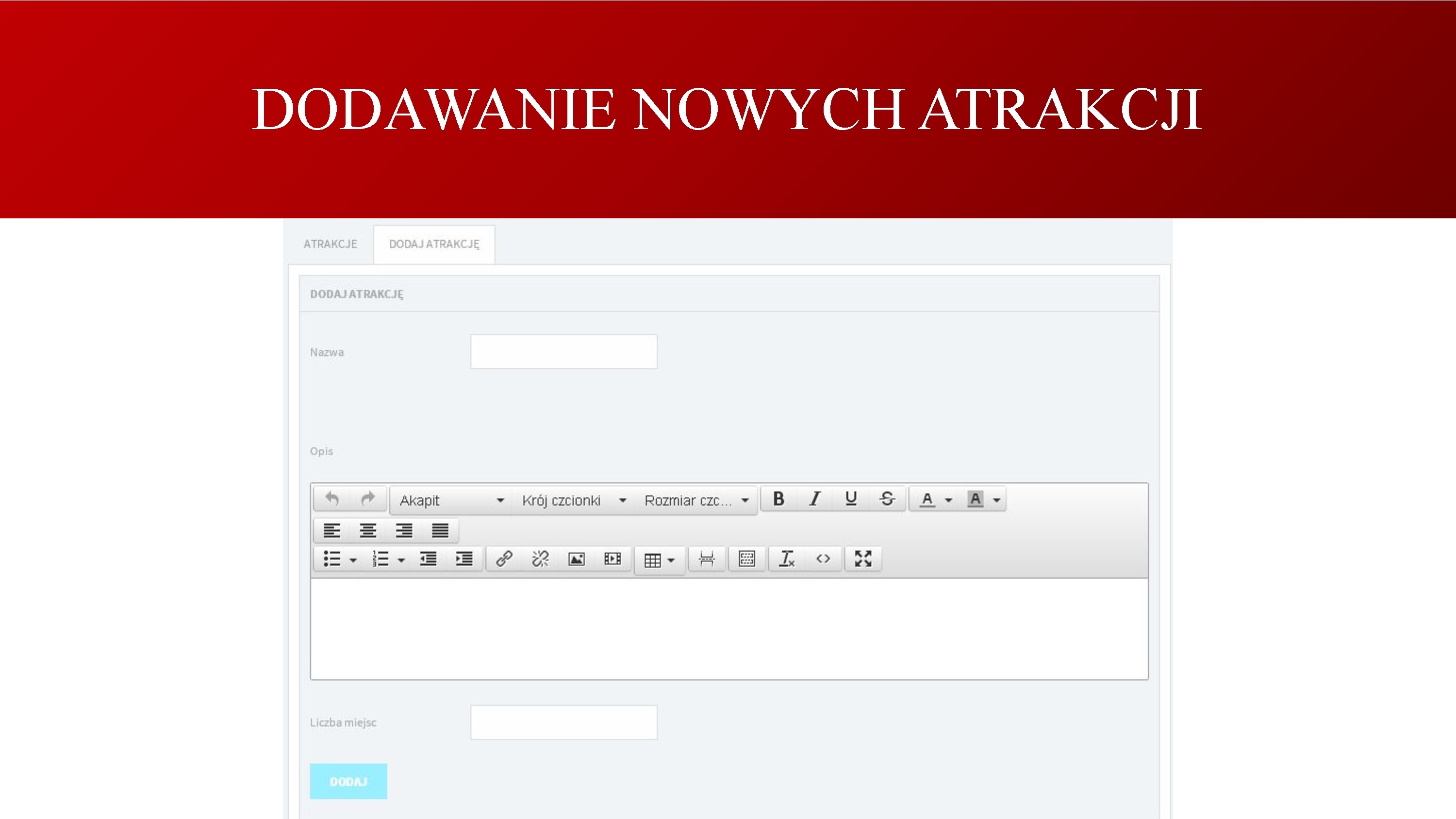Center-align the text

(368, 530)
